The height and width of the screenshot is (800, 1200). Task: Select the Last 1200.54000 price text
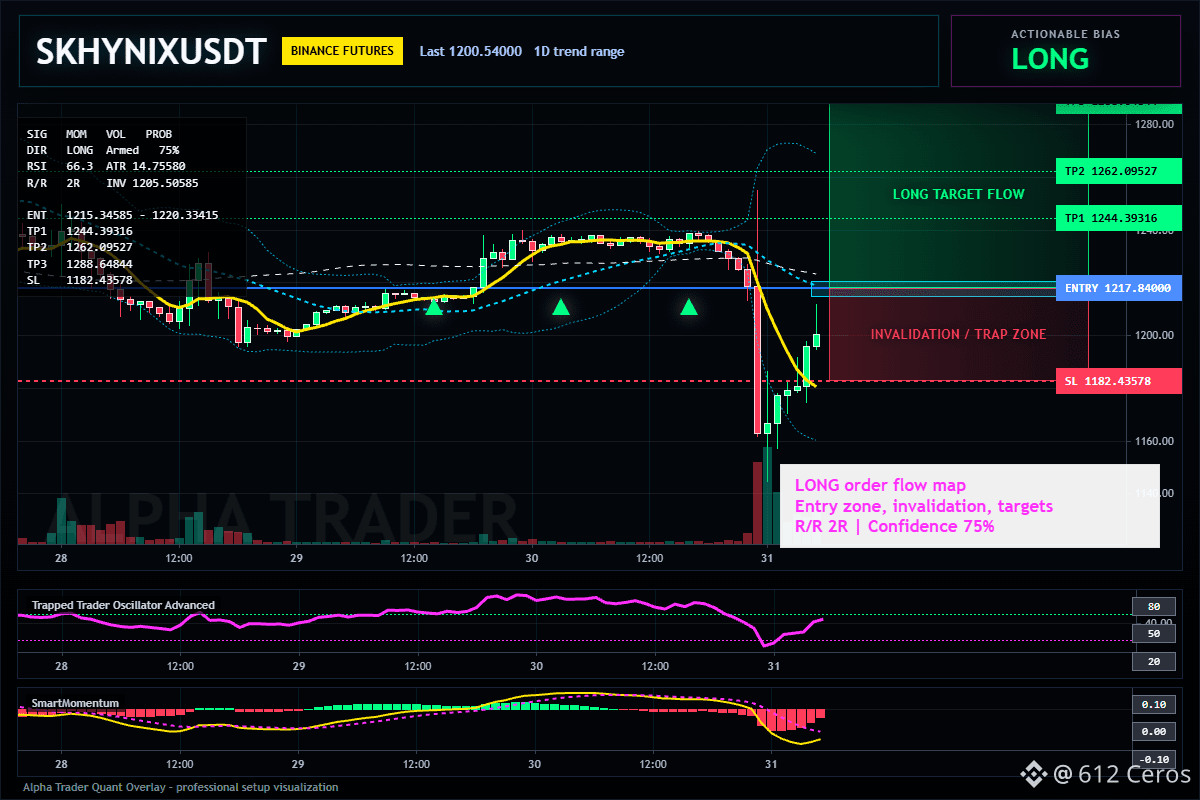470,51
